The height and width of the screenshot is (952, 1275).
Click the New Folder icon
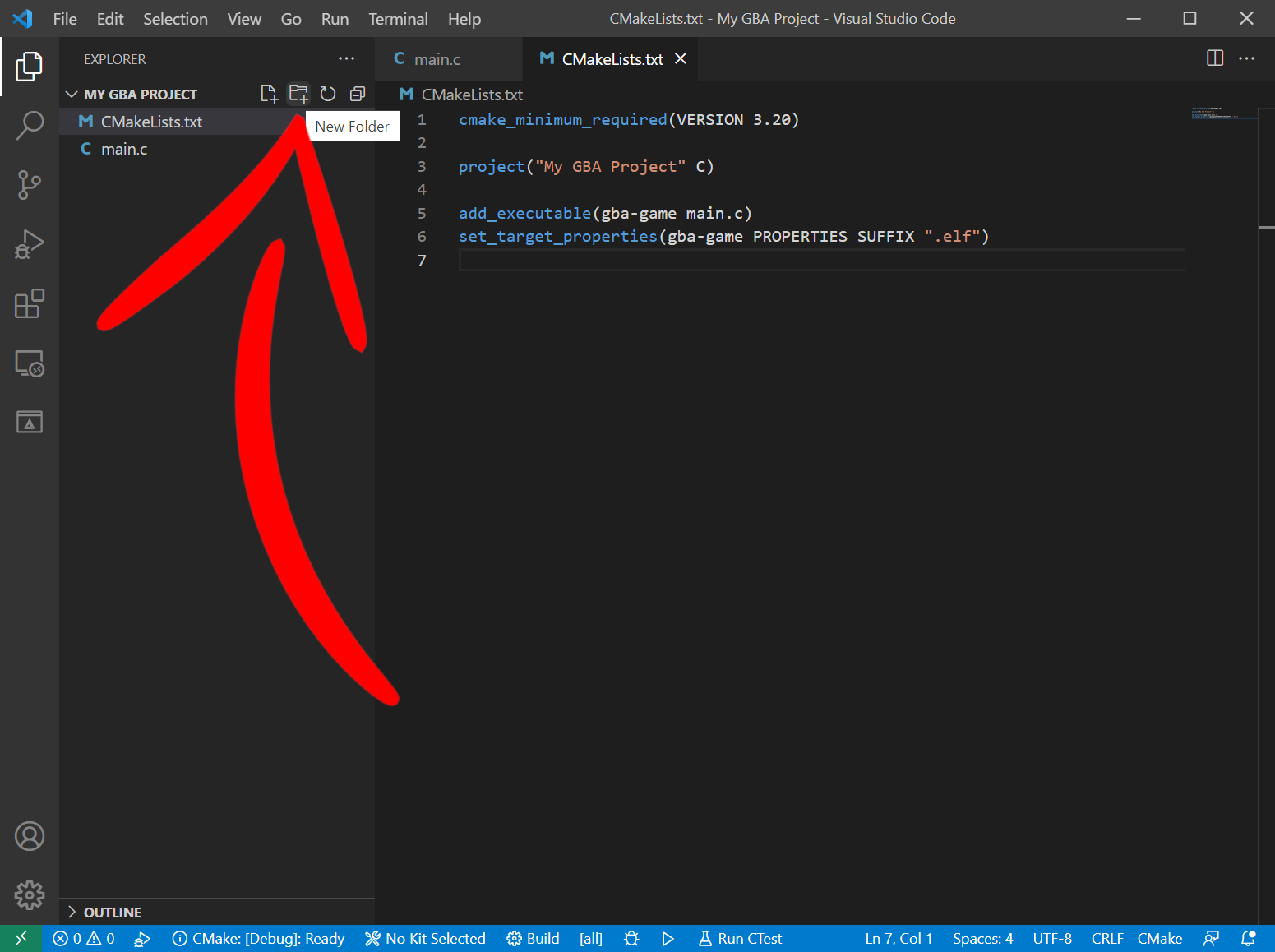click(298, 93)
